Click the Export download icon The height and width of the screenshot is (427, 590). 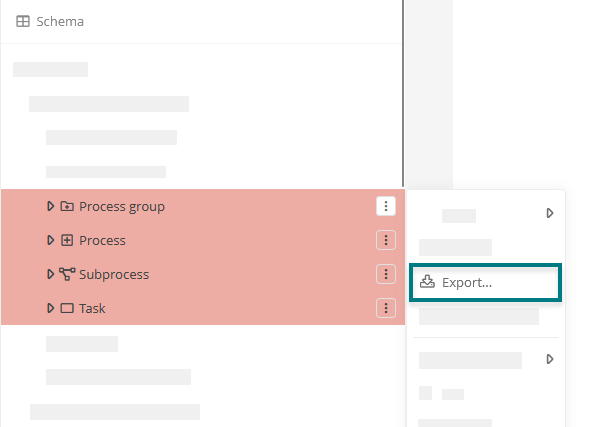(x=427, y=281)
